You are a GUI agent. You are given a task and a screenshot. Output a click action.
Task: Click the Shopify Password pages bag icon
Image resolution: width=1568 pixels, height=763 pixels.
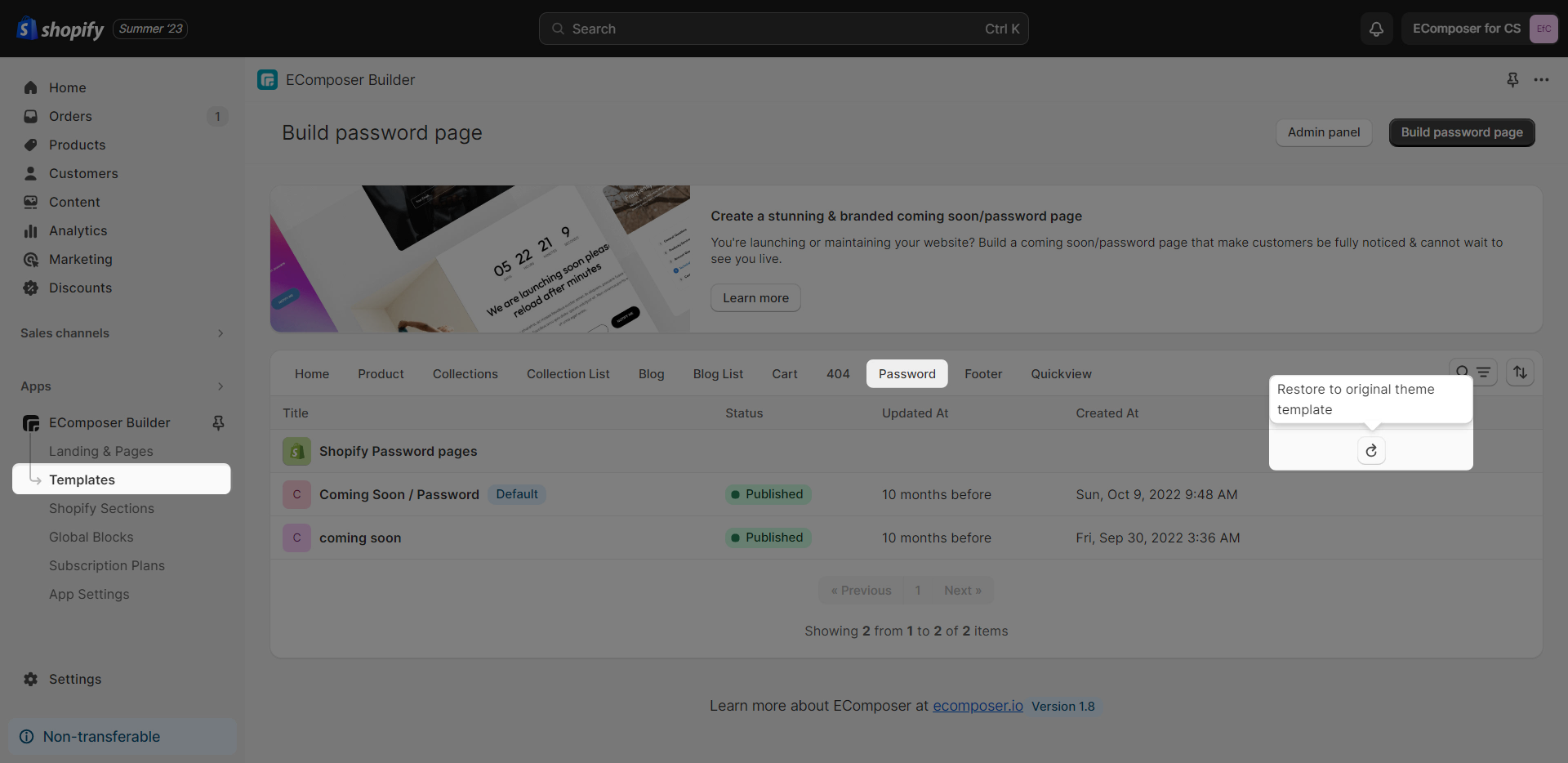[x=296, y=451]
